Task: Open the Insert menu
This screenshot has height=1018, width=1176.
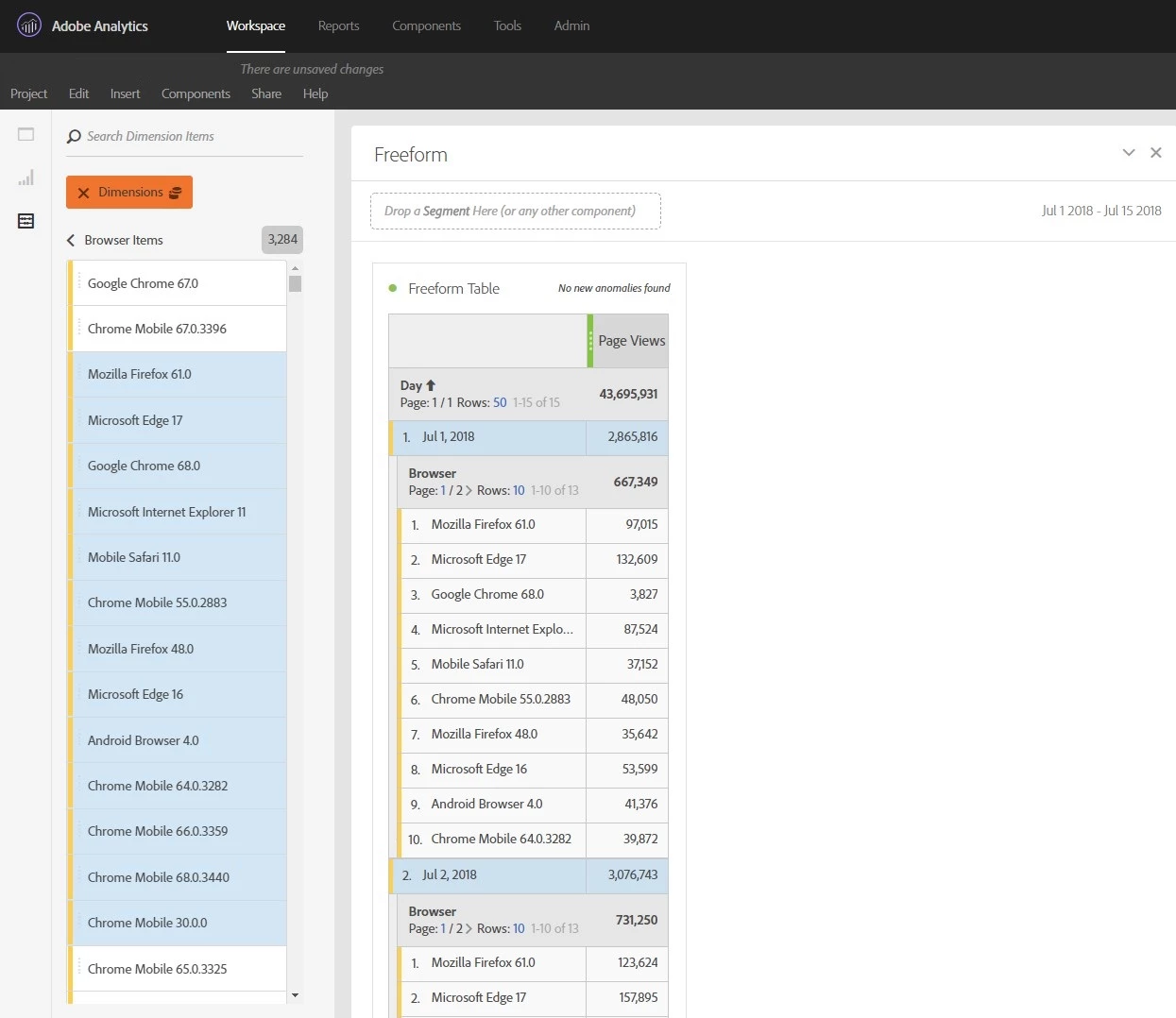Action: [125, 93]
